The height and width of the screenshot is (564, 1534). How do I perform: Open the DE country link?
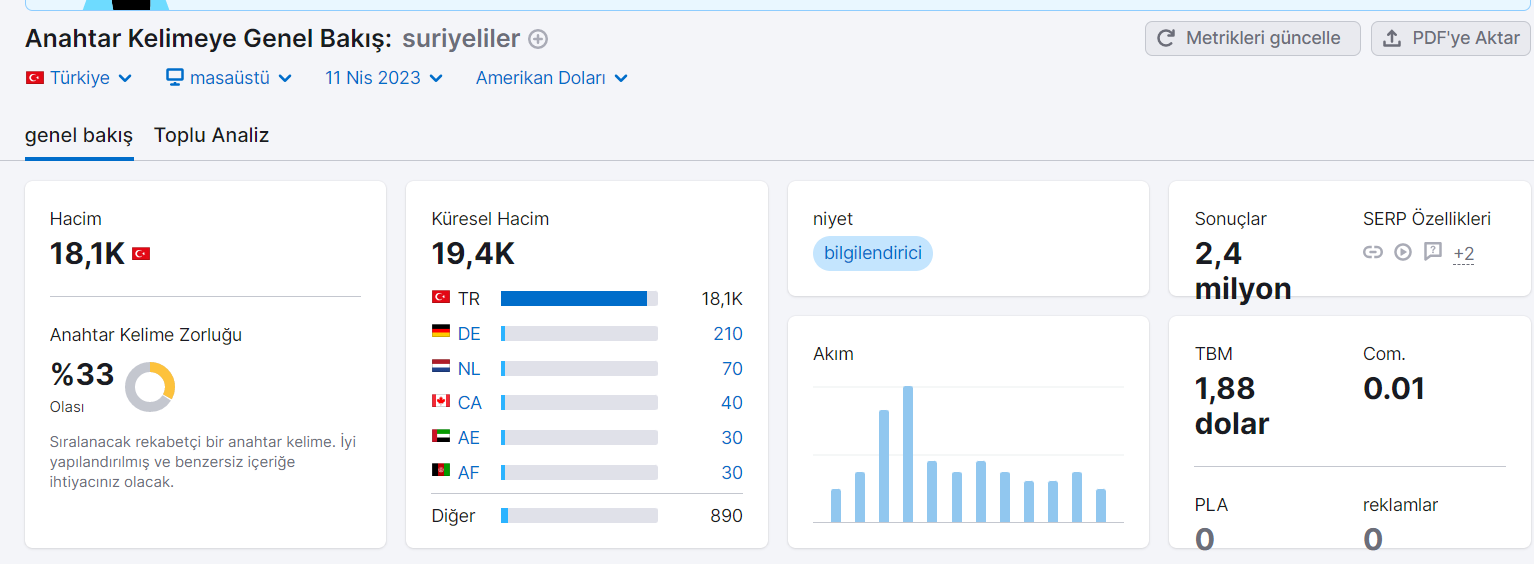pyautogui.click(x=469, y=334)
